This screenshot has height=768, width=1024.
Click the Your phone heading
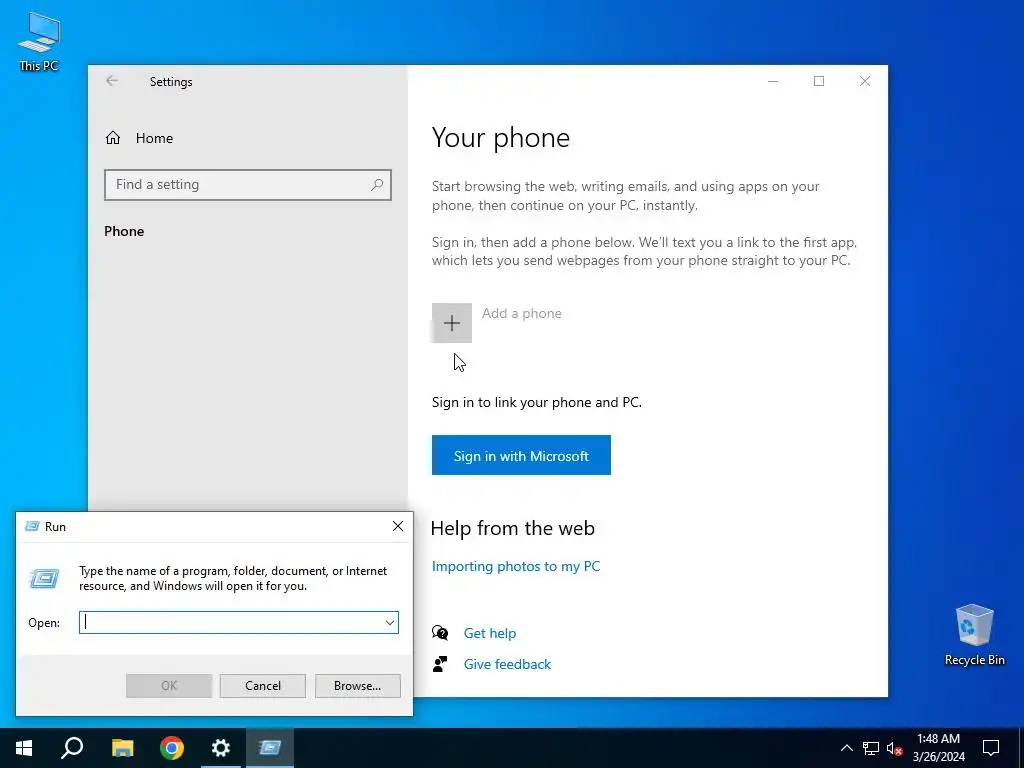pos(501,138)
